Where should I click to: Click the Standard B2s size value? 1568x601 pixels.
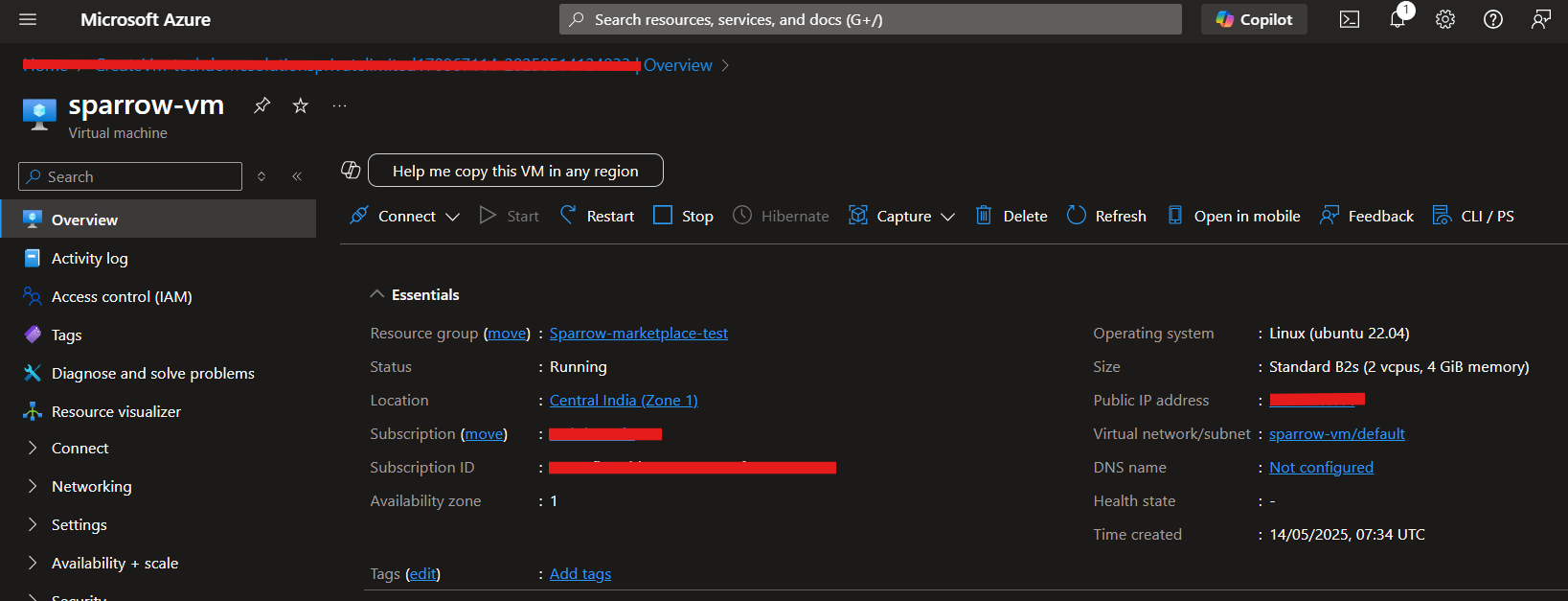[x=1399, y=366]
